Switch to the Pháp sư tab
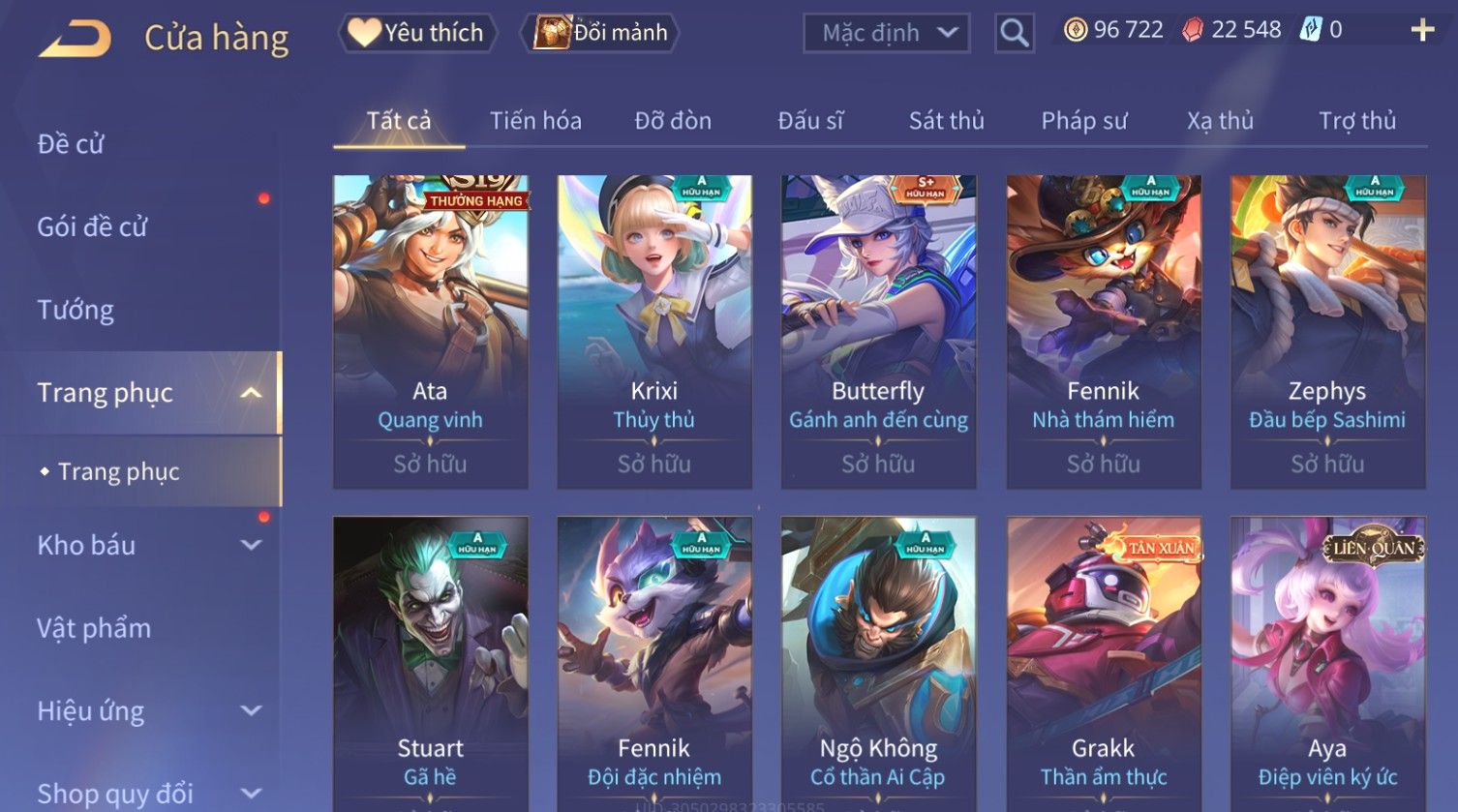Screen dimensions: 1458x812 (x=1083, y=121)
